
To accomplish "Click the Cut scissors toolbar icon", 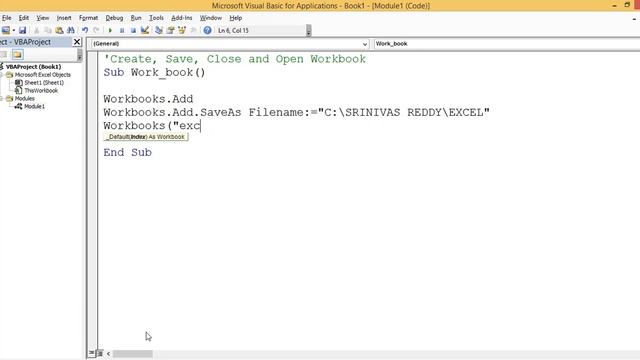I will 36,30.
